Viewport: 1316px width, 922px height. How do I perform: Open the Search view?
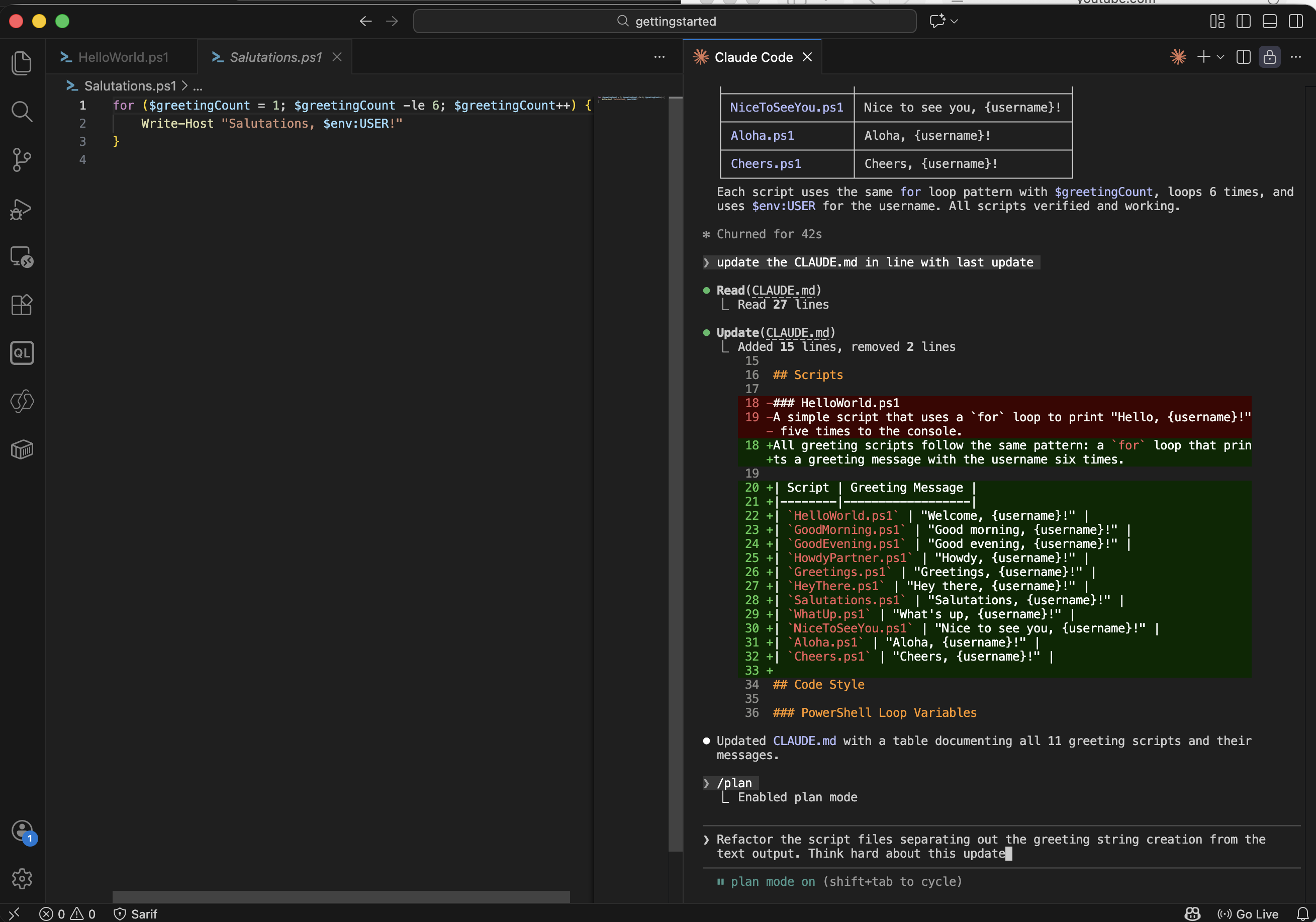22,111
